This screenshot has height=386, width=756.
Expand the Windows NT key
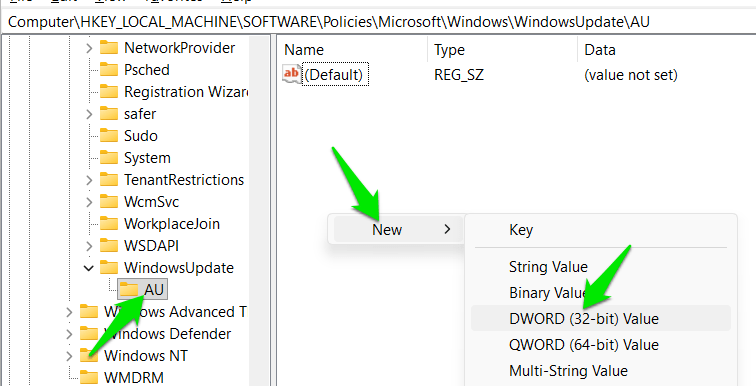click(x=69, y=356)
